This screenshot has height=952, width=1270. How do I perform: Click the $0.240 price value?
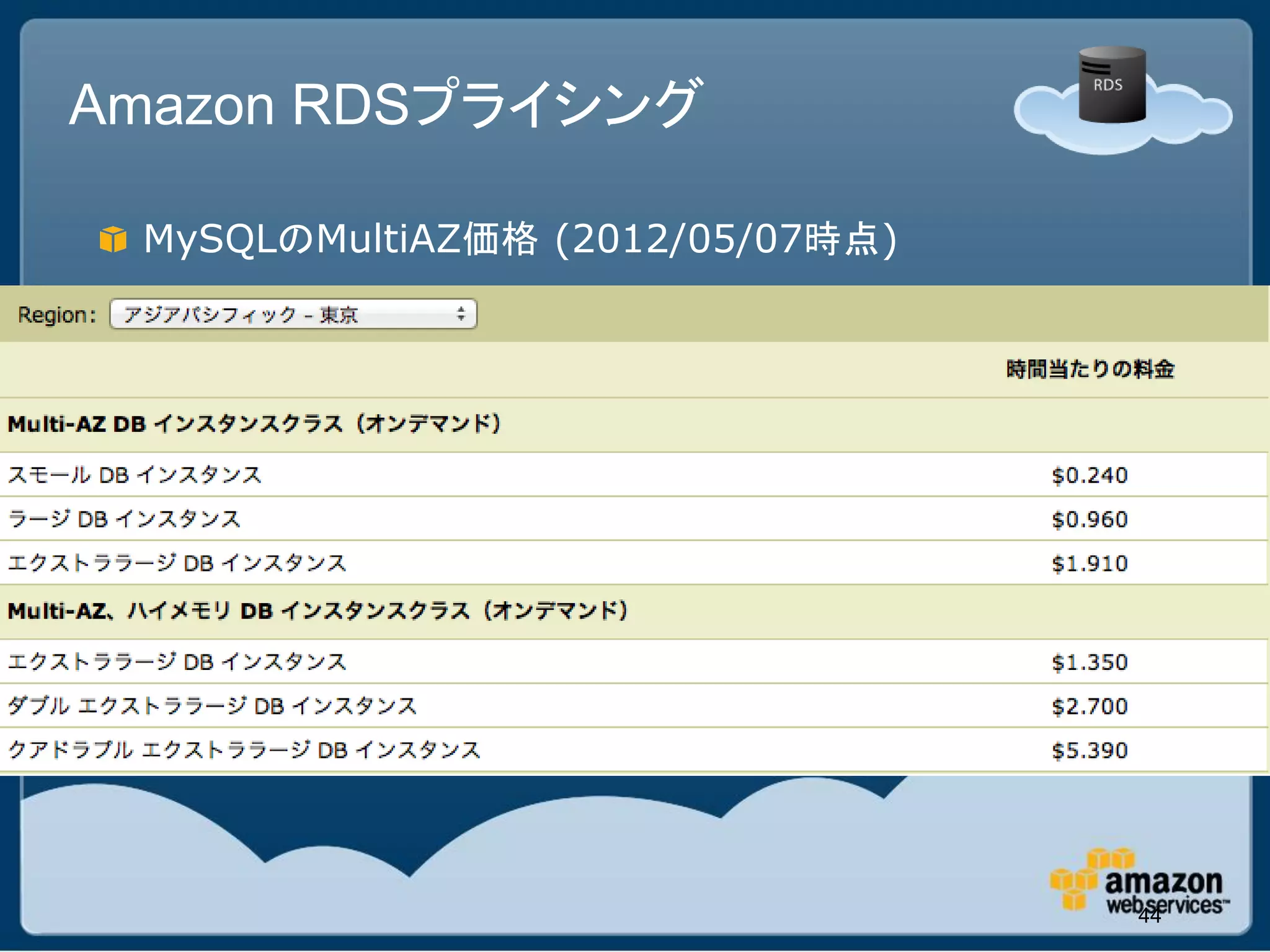click(1090, 475)
